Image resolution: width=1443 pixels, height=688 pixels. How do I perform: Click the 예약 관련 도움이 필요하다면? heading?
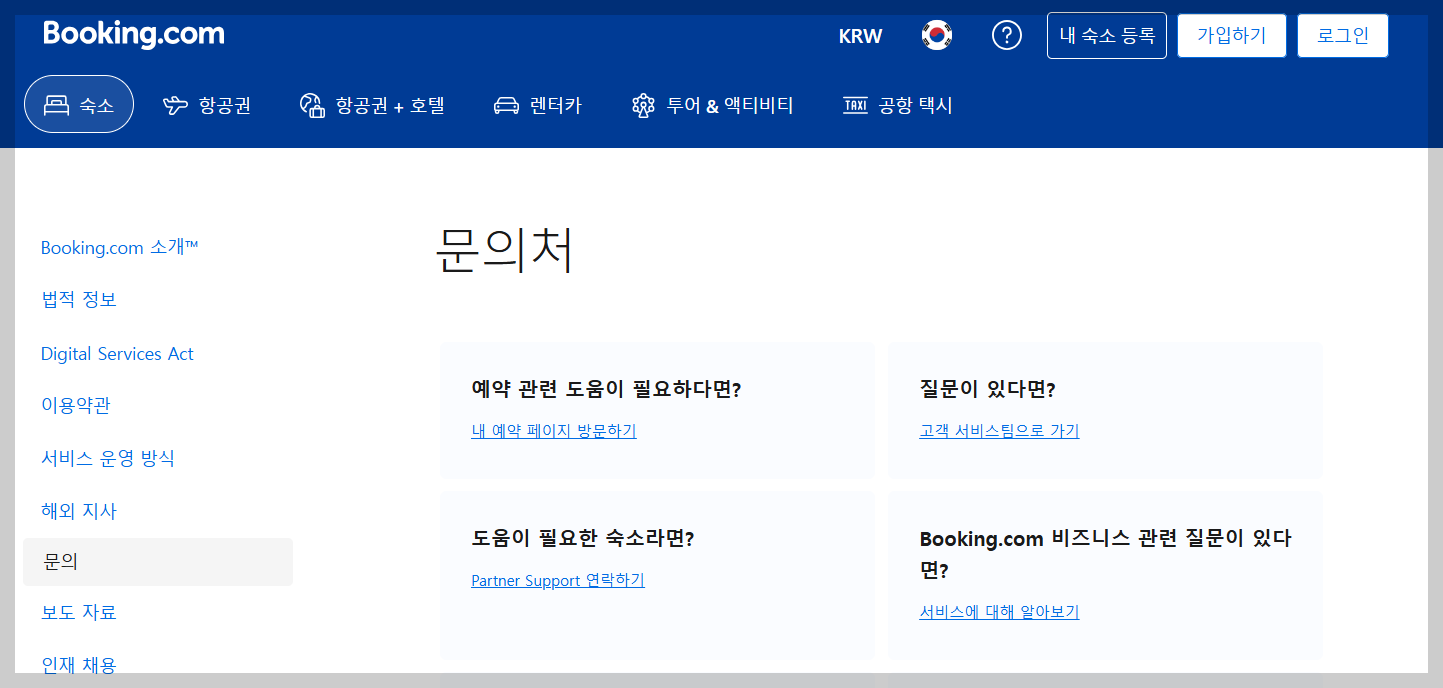click(x=606, y=389)
